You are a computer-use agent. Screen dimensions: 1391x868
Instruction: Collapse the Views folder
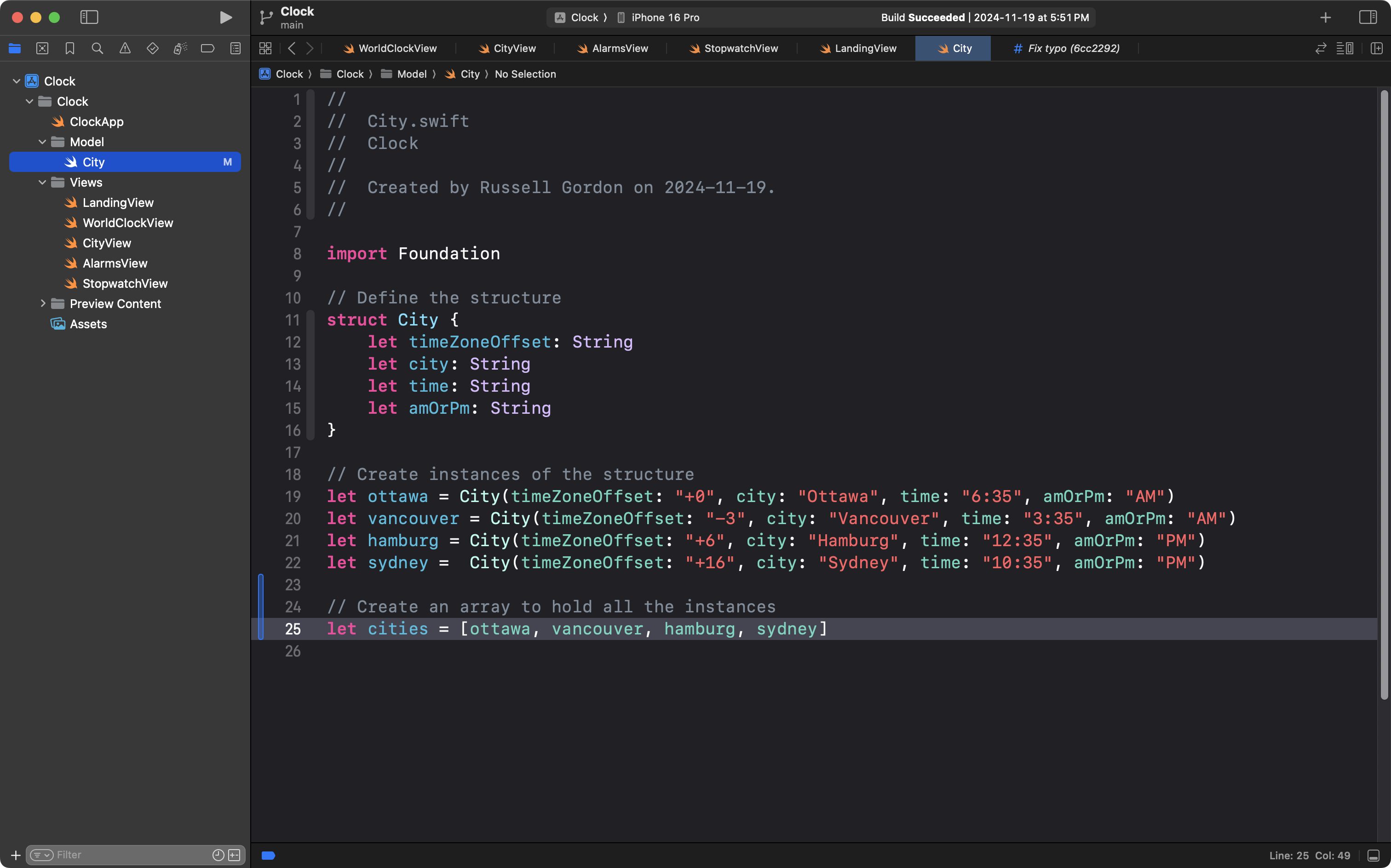[42, 183]
